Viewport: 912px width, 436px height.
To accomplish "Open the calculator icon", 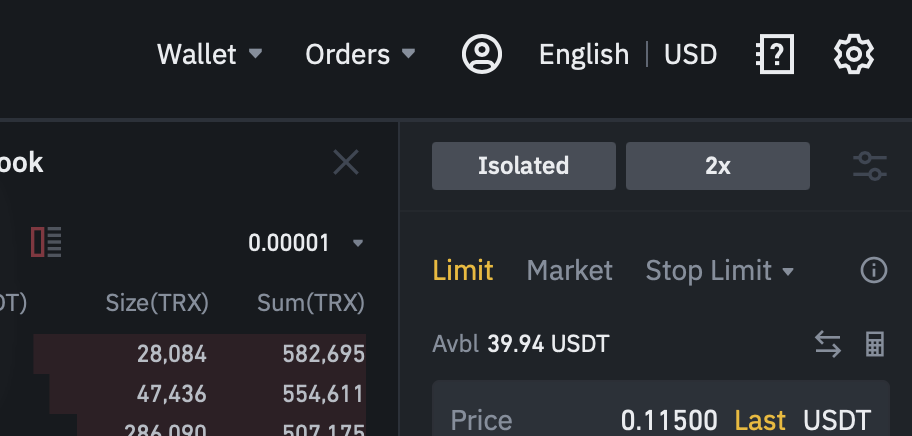I will click(875, 344).
